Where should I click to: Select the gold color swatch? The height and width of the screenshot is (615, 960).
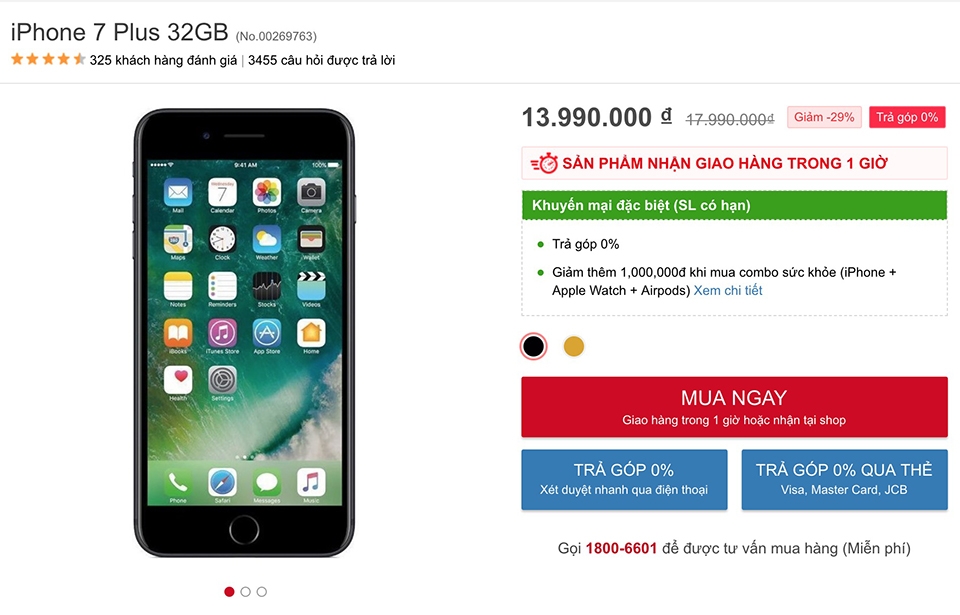(574, 346)
